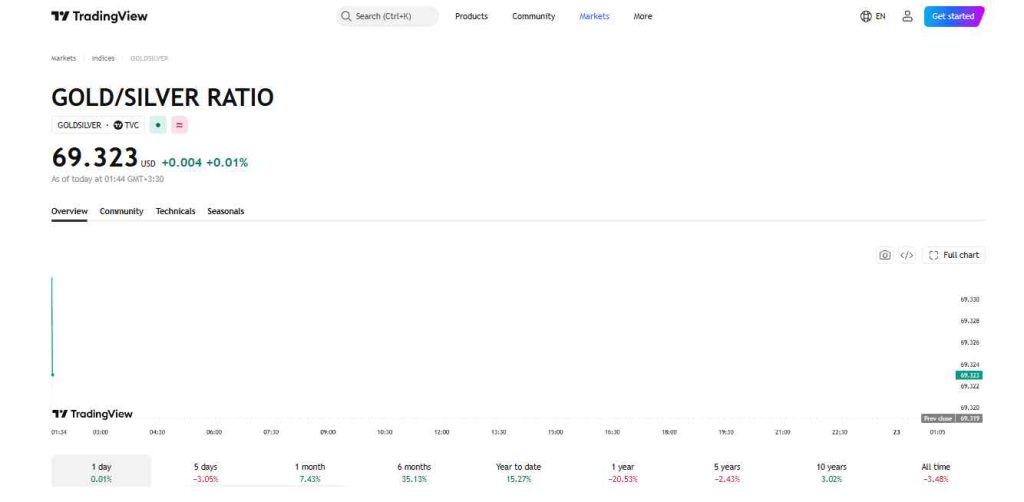Open the Products menu

click(472, 16)
